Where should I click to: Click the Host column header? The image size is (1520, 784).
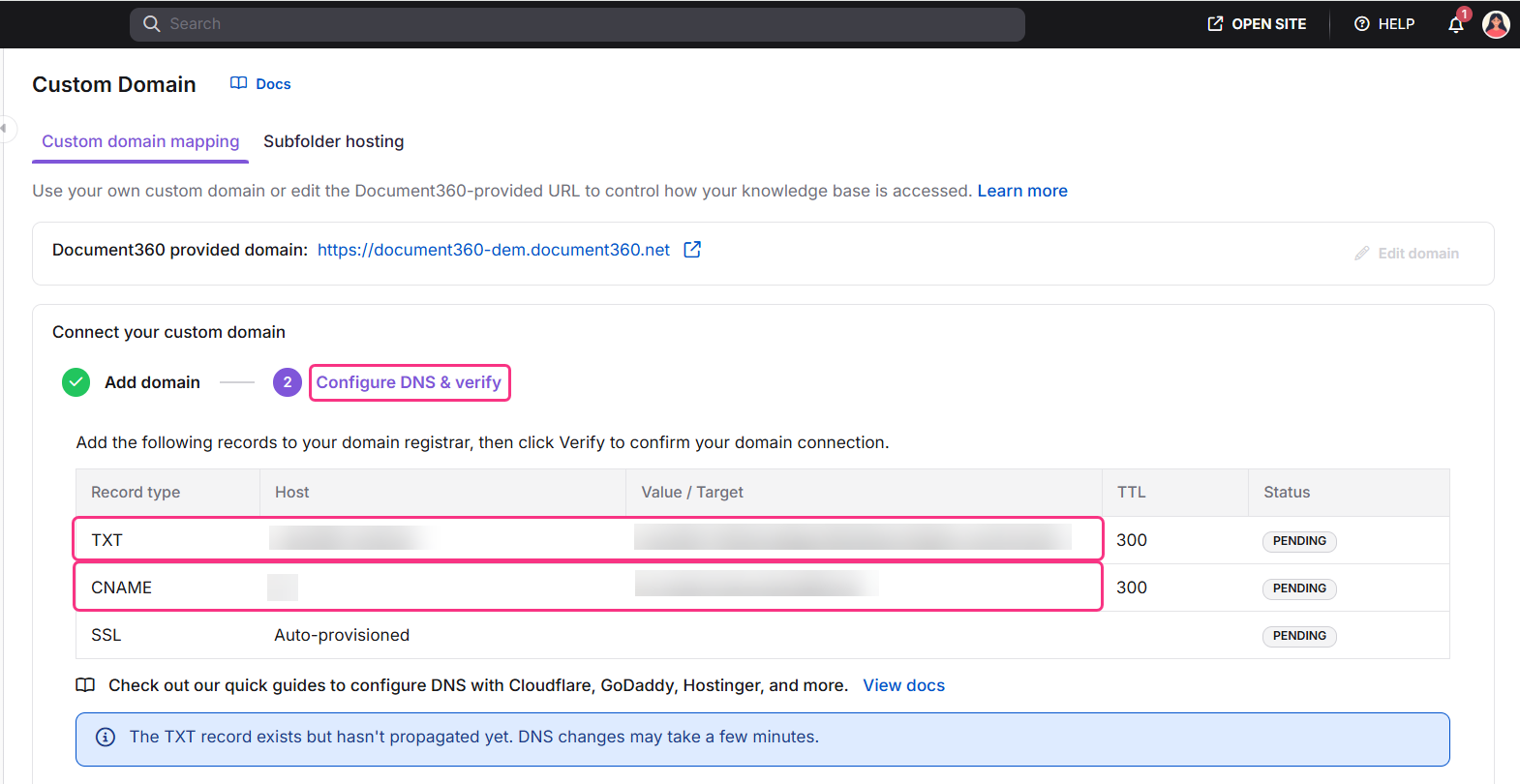click(x=292, y=492)
